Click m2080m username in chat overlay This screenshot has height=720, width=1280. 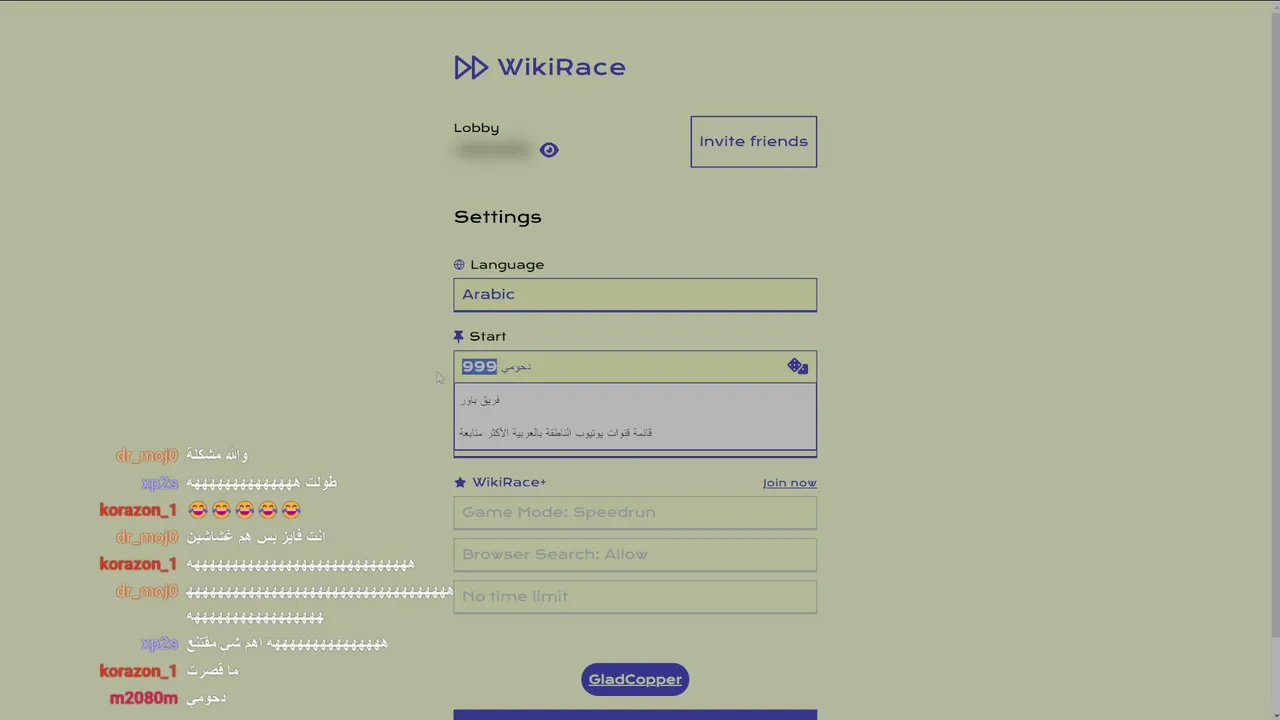143,698
